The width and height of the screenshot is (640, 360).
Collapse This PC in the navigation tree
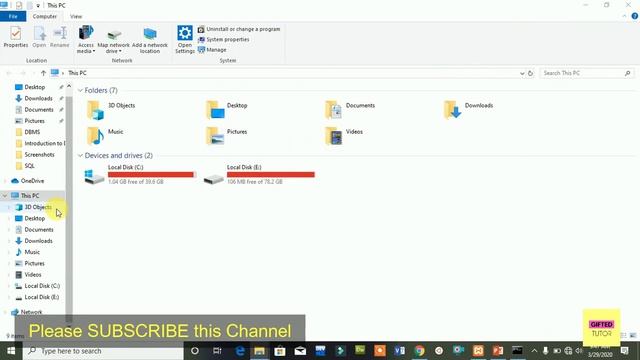coord(5,196)
